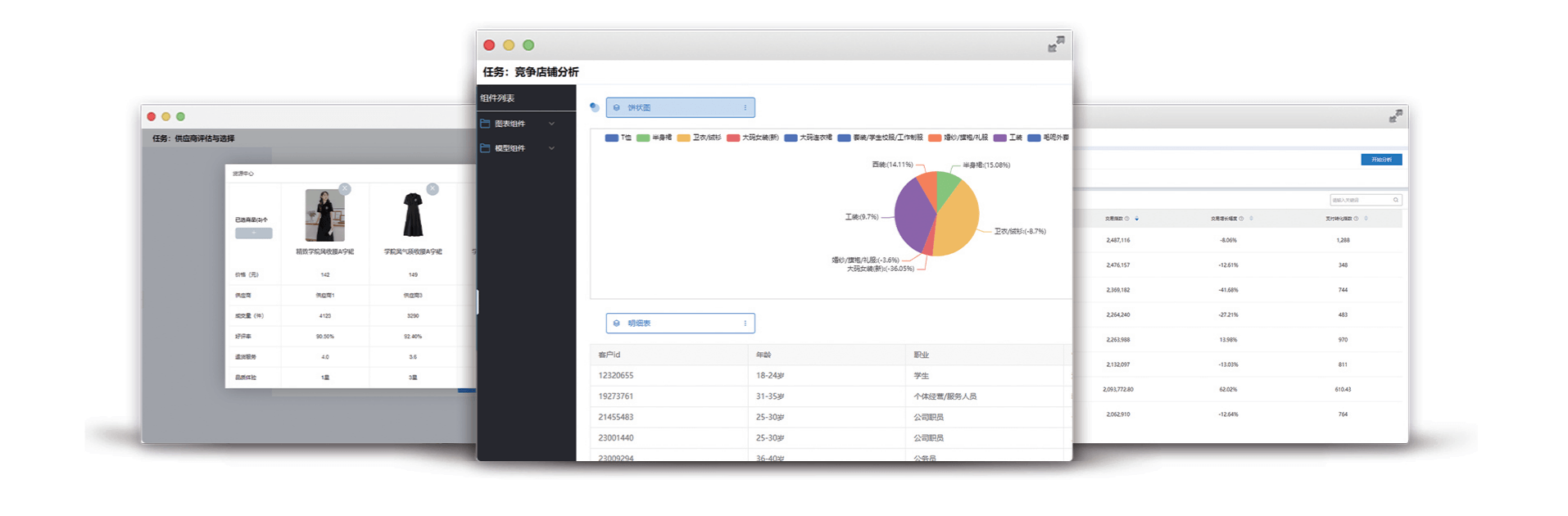Click the sort arrow on the 交易指数 column
The image size is (1568, 516).
pos(1136,219)
